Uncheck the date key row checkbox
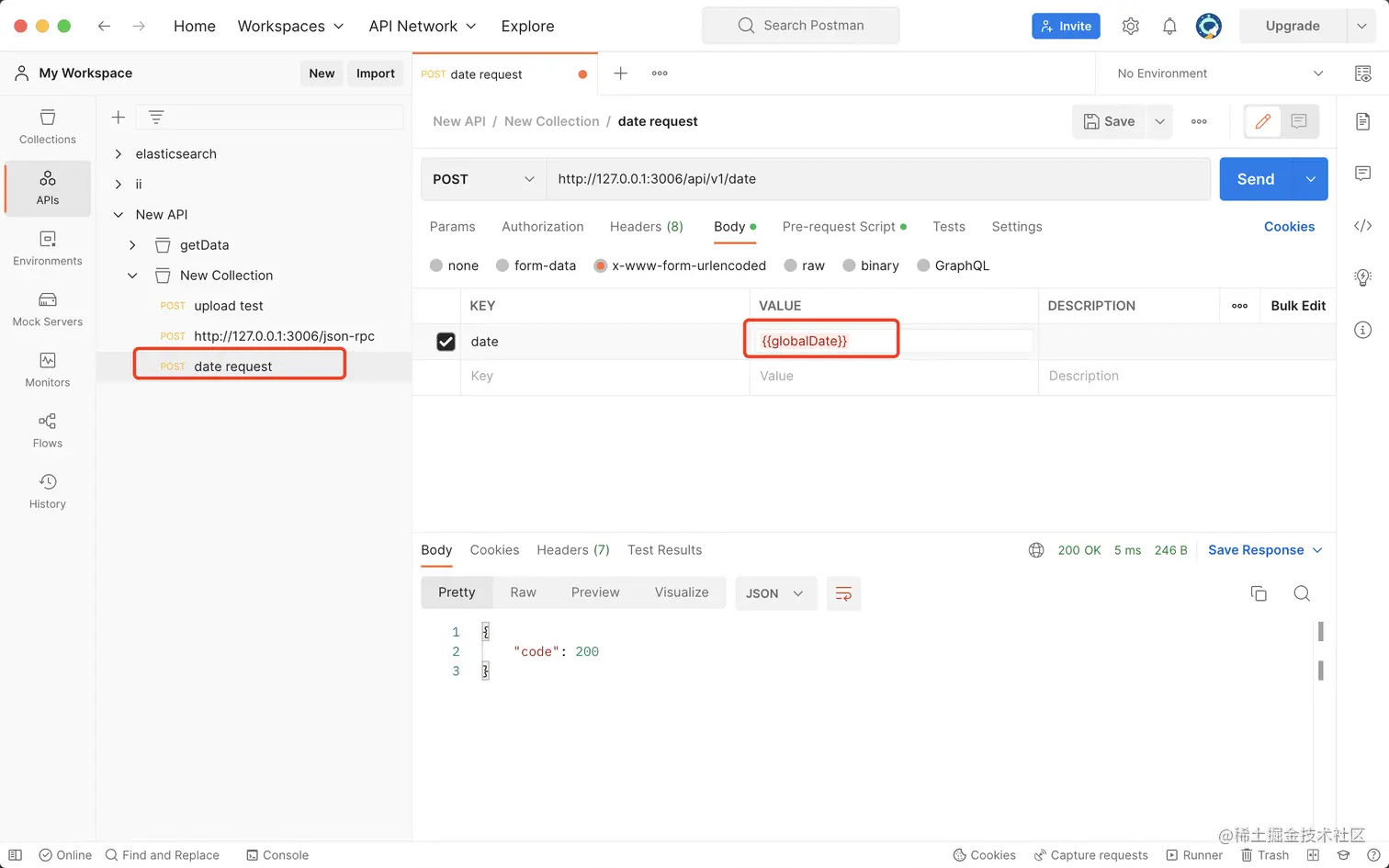The image size is (1389, 868). tap(446, 341)
